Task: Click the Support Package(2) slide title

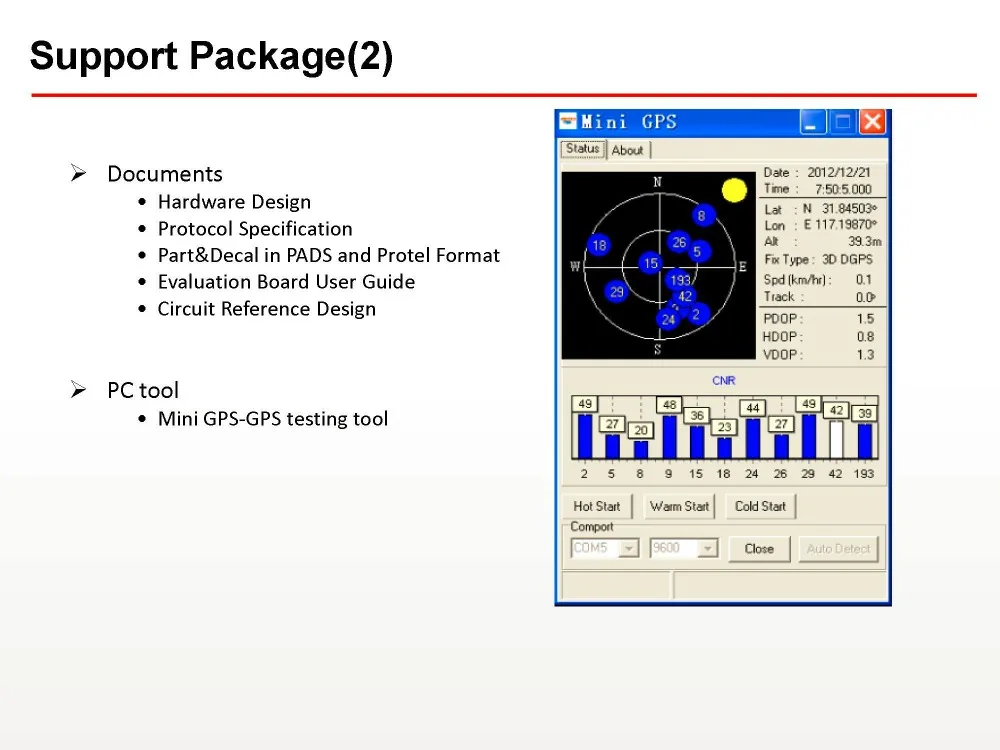Action: point(211,56)
